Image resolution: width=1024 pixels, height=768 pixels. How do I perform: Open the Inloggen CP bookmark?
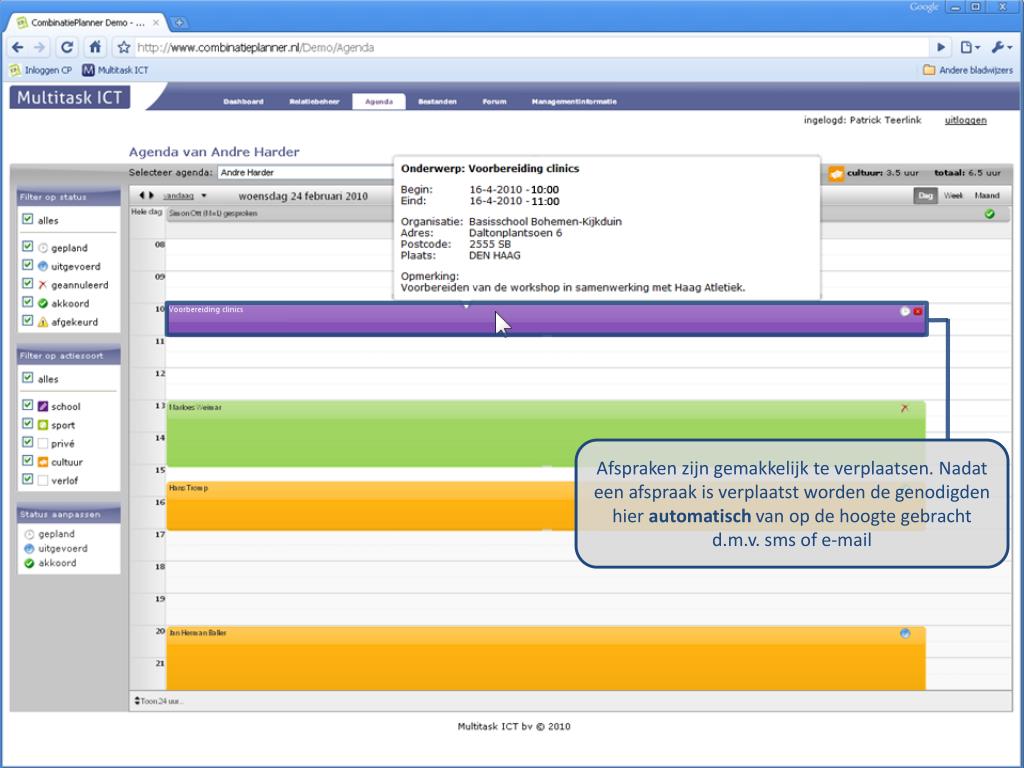[x=41, y=70]
